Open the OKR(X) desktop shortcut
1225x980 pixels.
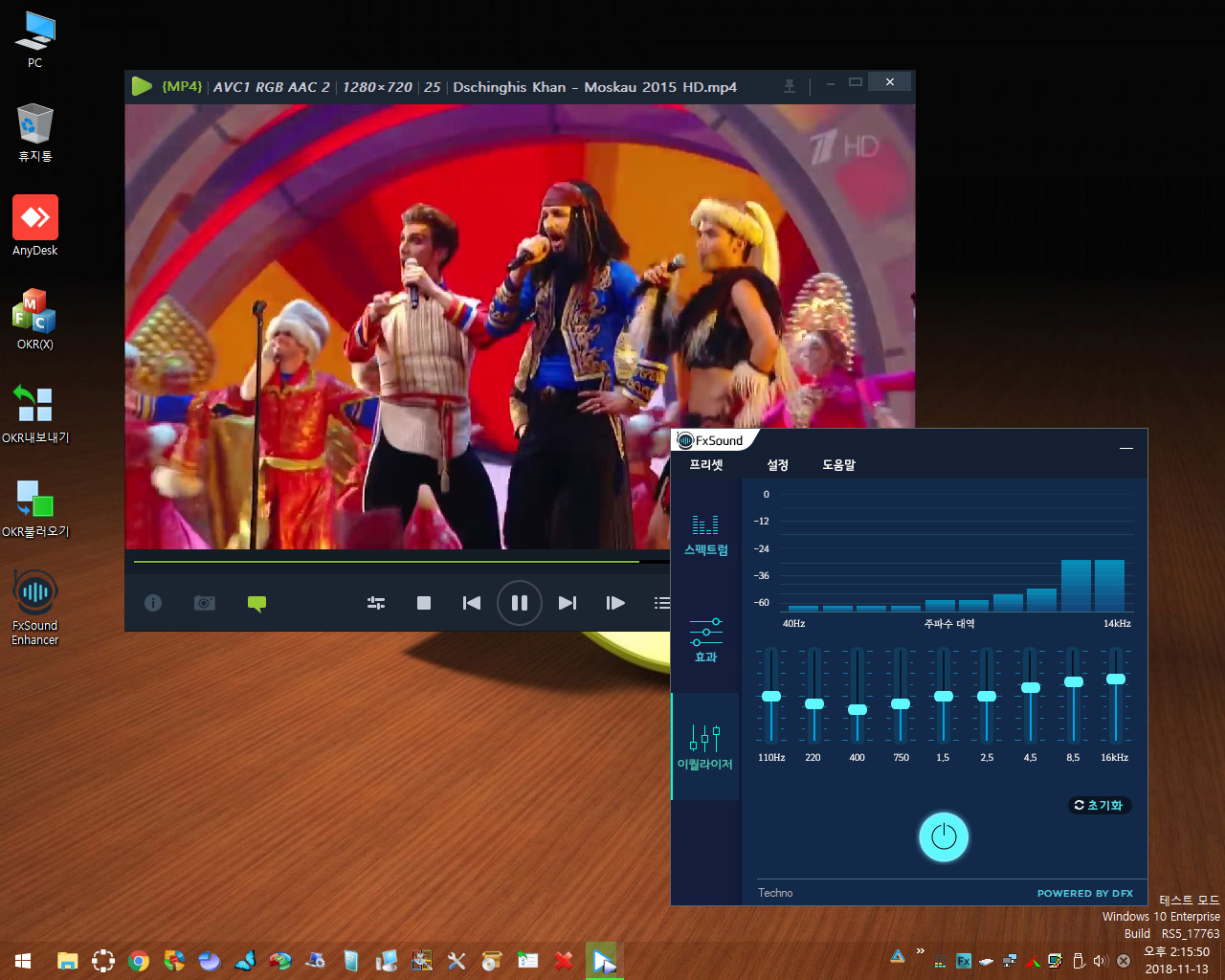(x=35, y=320)
